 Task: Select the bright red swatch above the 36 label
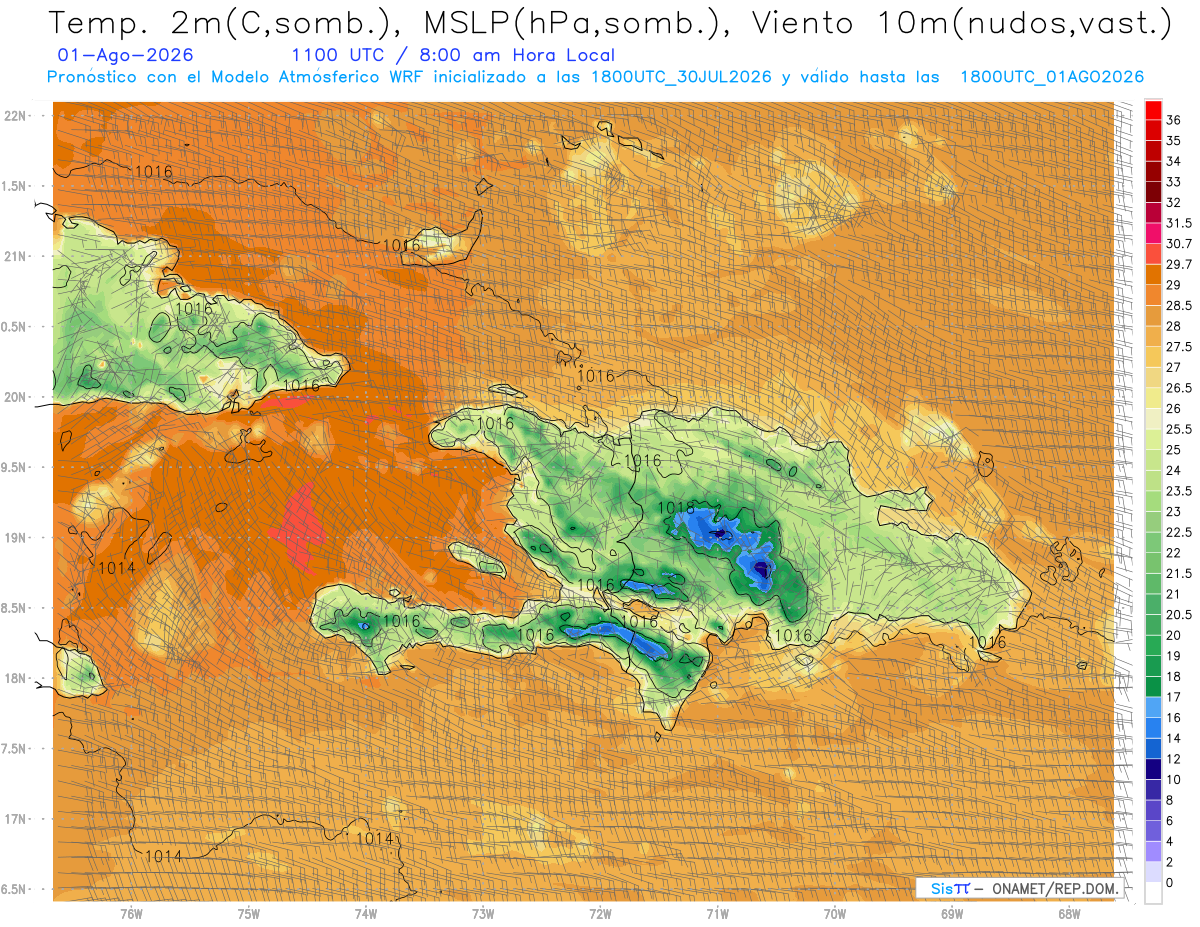tap(1153, 110)
